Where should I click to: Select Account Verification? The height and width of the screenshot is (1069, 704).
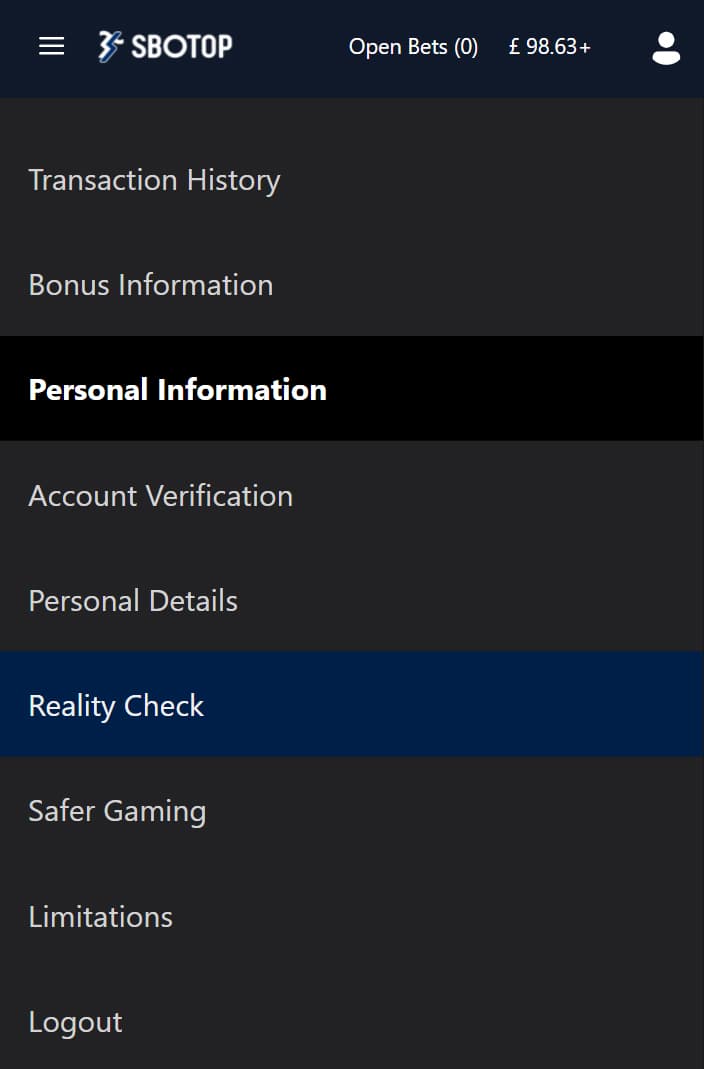[x=352, y=494]
